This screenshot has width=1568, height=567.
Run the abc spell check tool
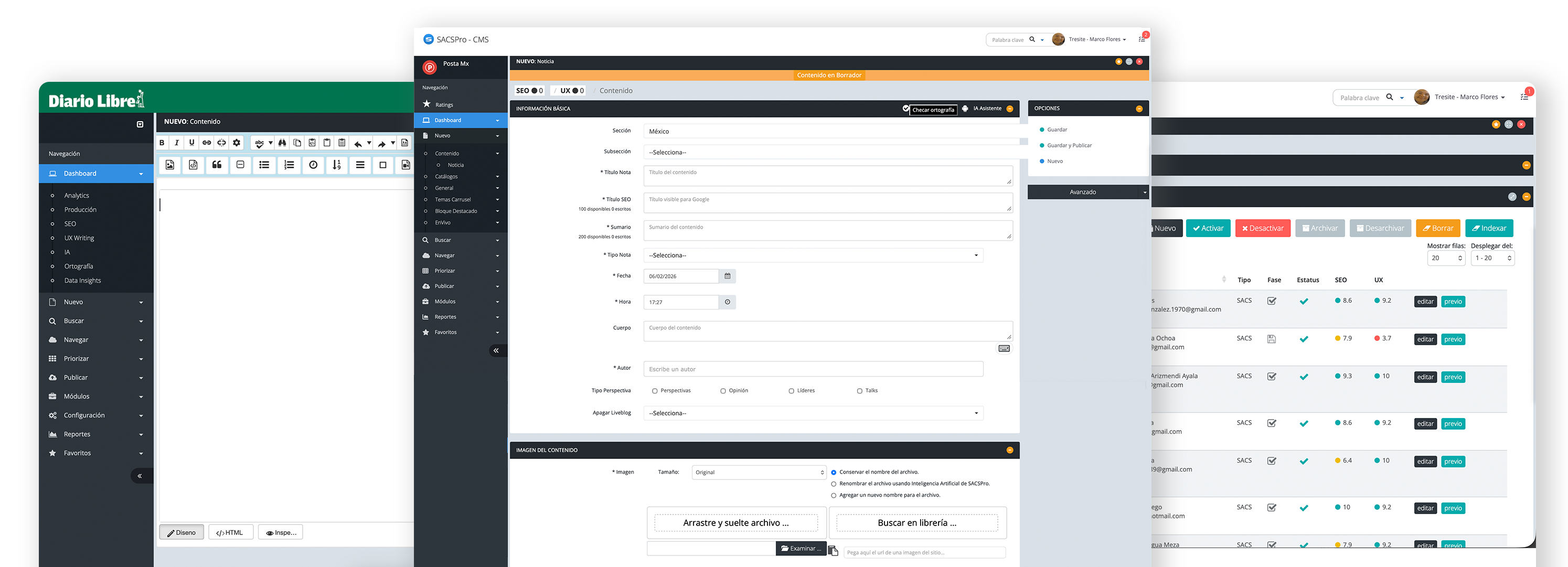click(259, 143)
